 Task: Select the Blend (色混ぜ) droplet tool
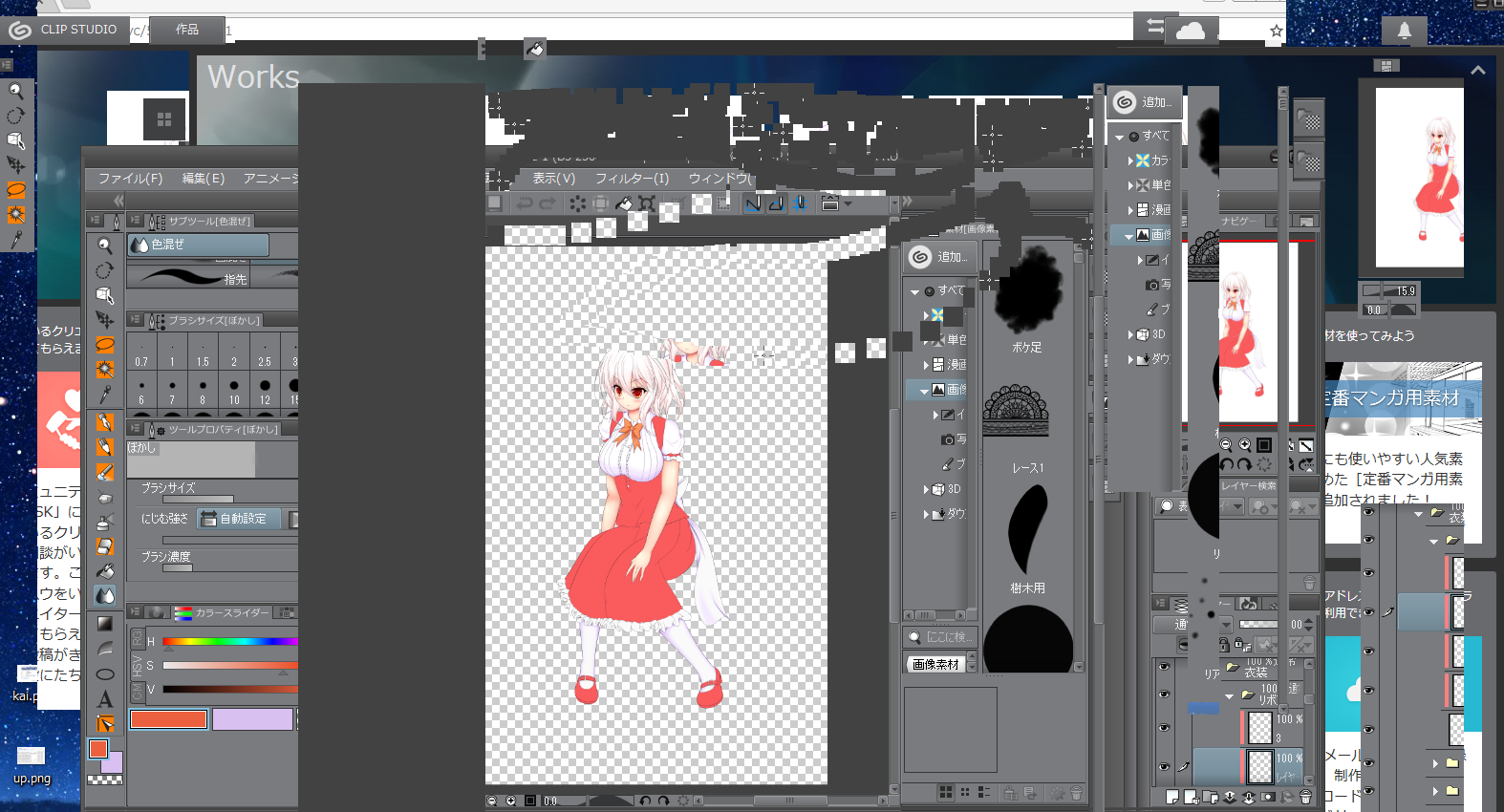(105, 595)
